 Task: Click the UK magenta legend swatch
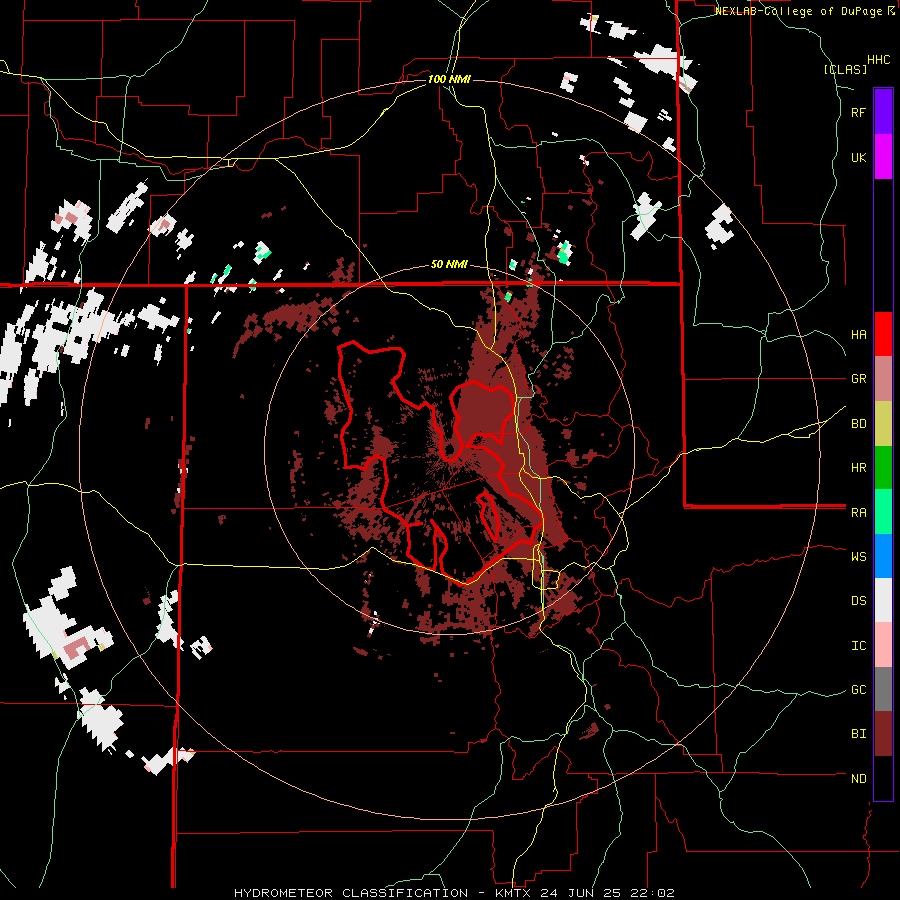(883, 157)
